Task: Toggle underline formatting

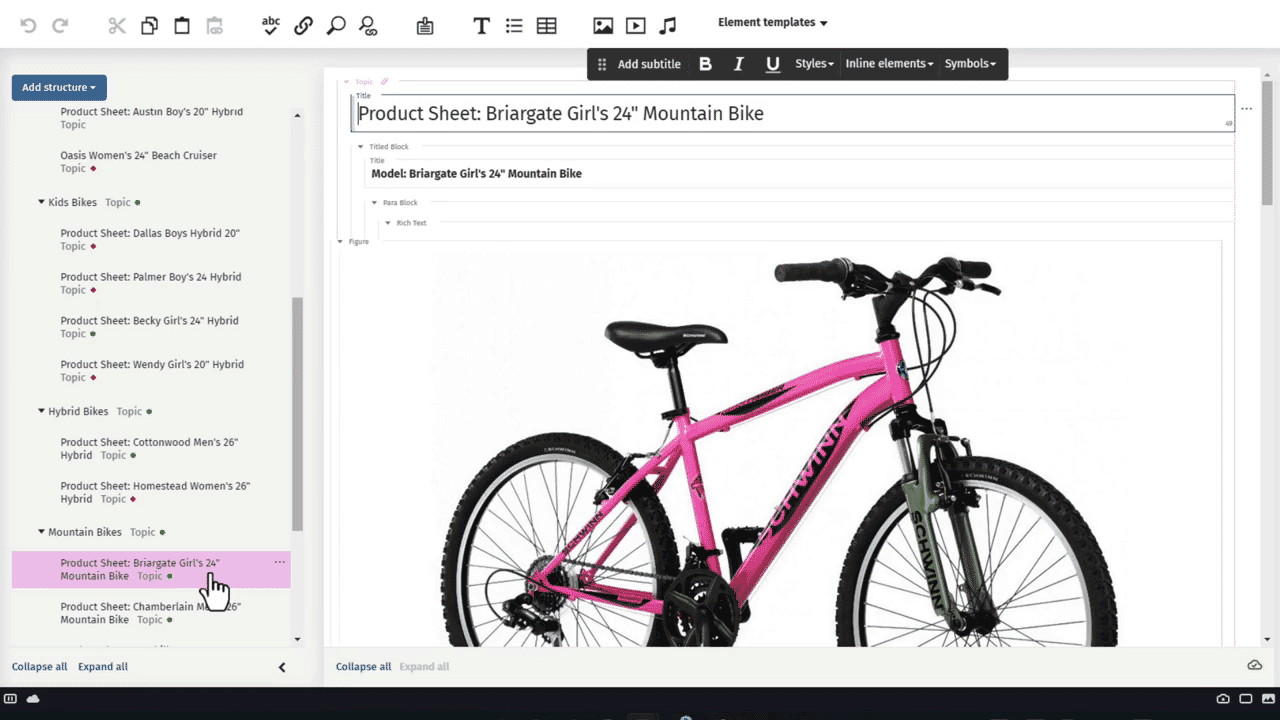Action: 770,63
